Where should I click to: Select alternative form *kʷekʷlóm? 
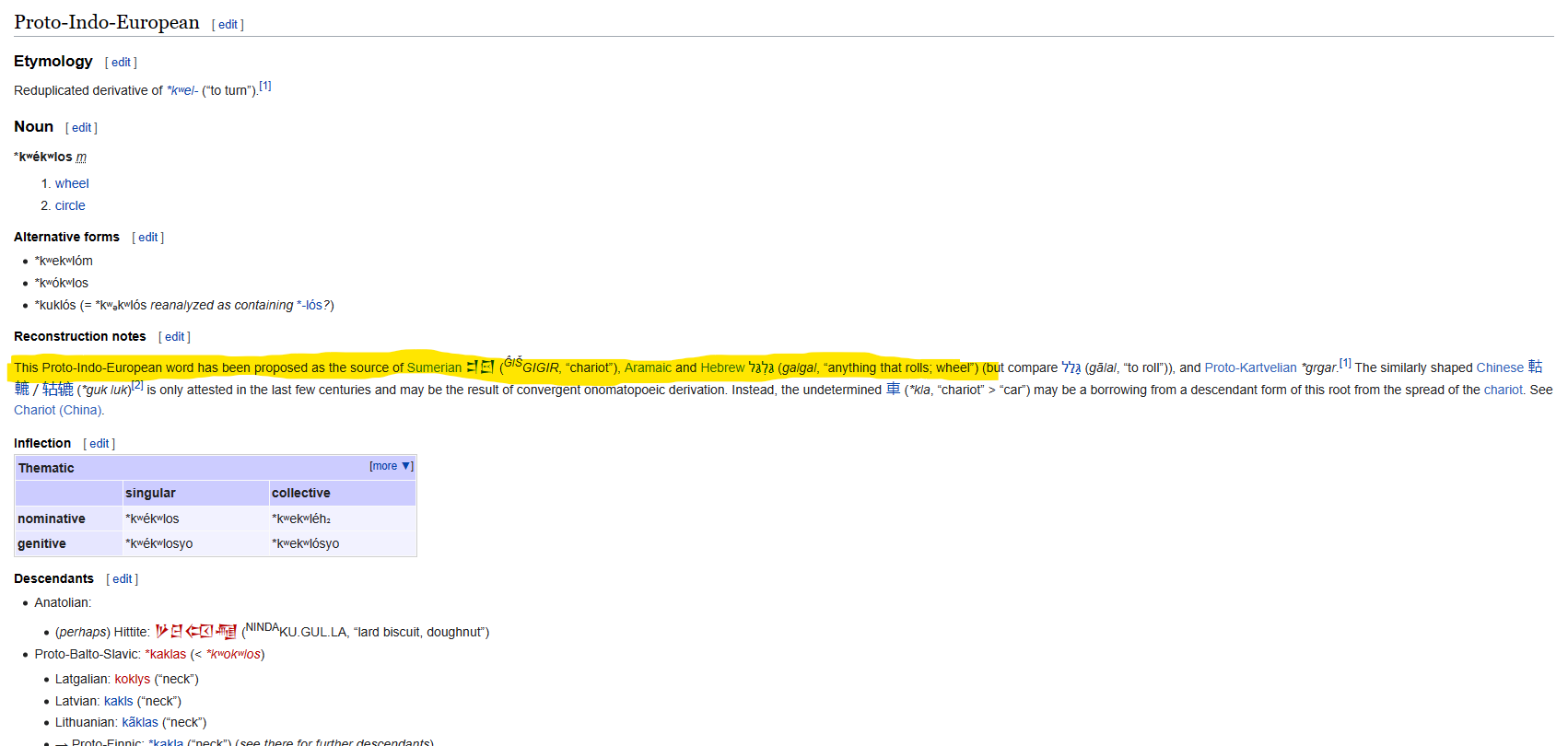coord(64,261)
